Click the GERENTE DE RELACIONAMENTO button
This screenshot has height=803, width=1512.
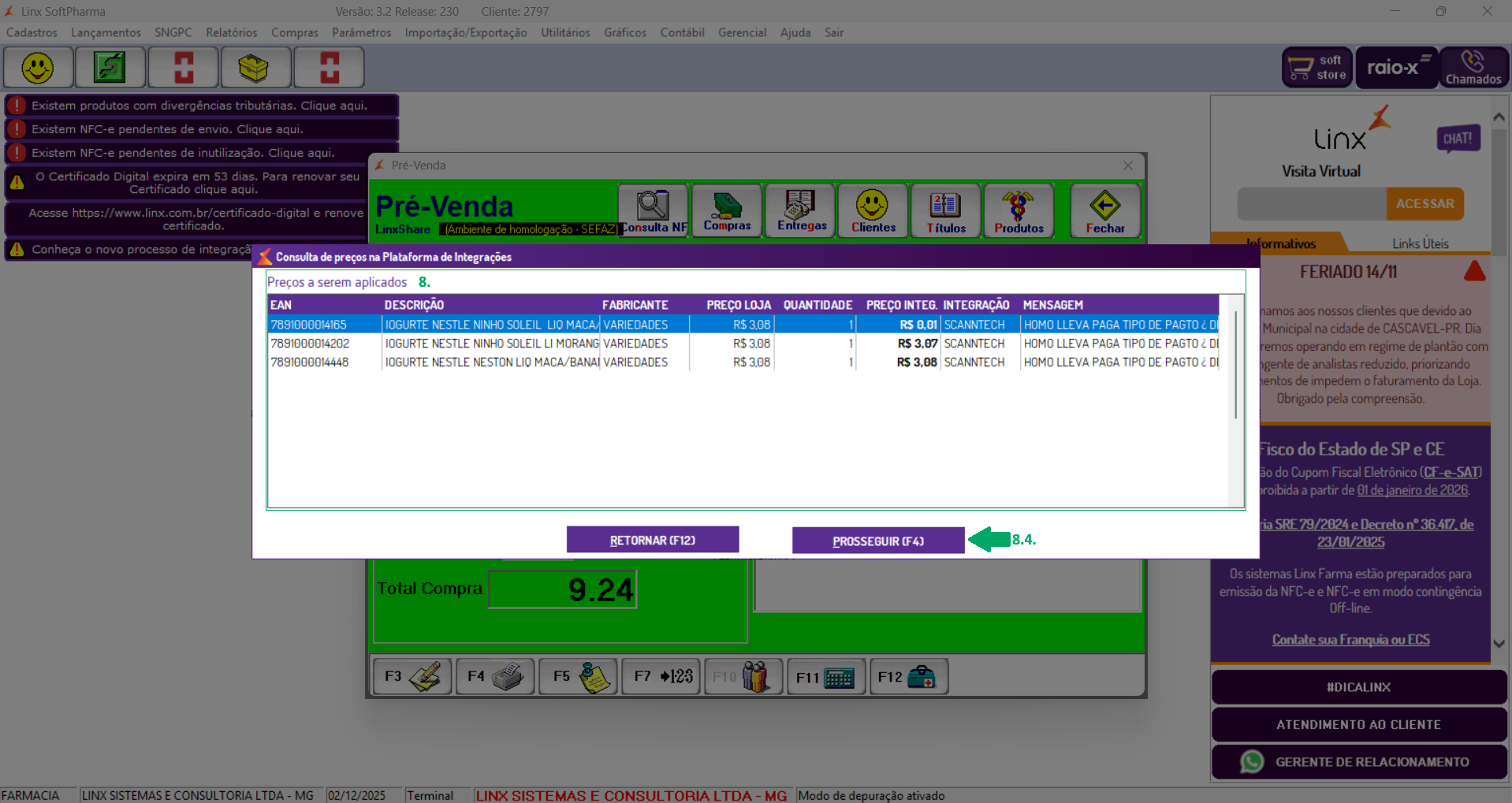1358,762
